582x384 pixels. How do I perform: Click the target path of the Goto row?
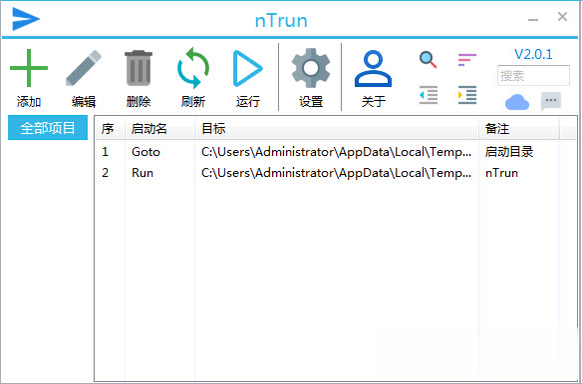(x=336, y=152)
